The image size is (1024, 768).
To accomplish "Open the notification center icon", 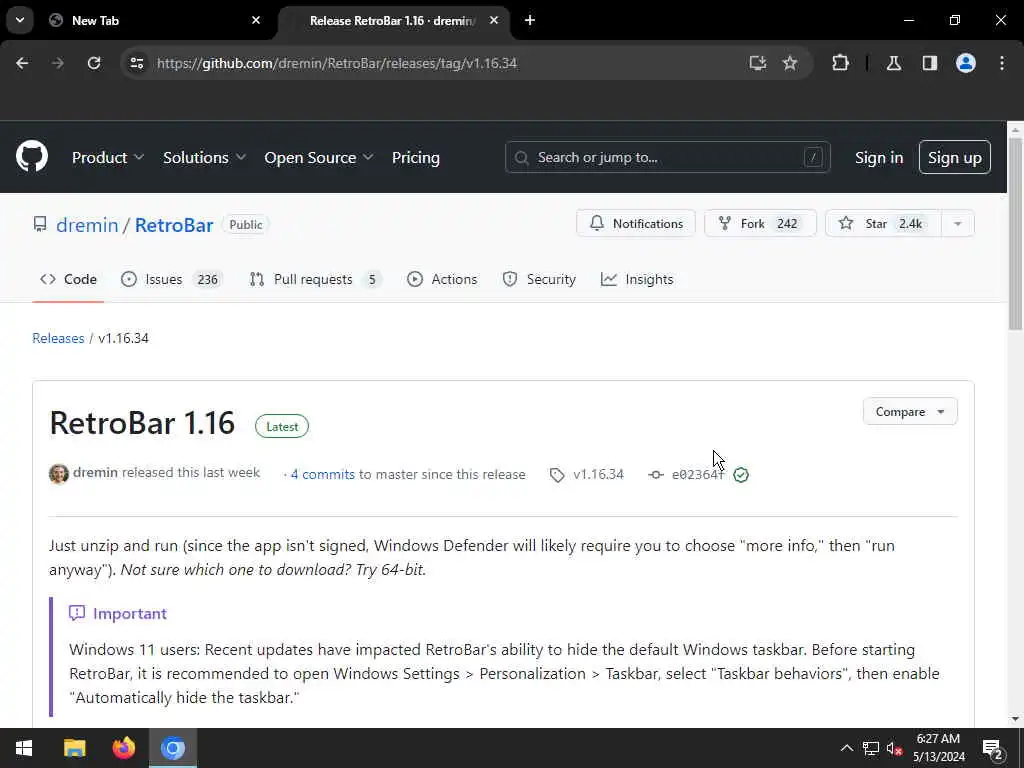I will [x=993, y=749].
